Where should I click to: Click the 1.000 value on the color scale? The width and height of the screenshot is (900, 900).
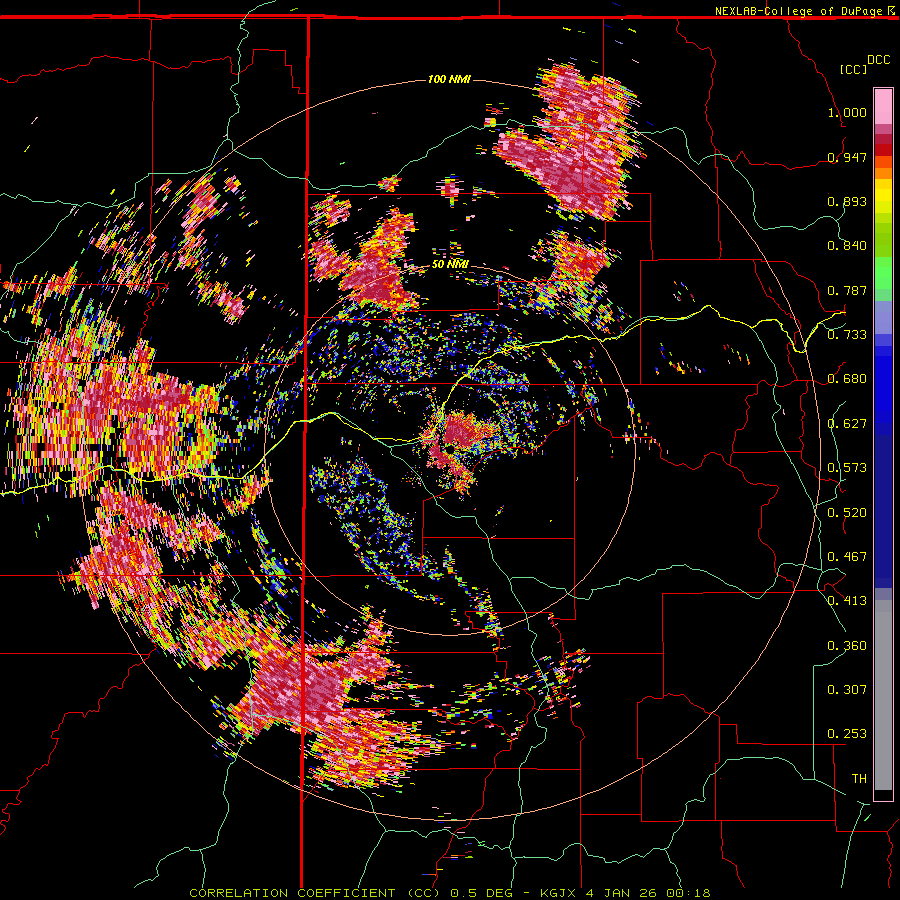coord(847,112)
